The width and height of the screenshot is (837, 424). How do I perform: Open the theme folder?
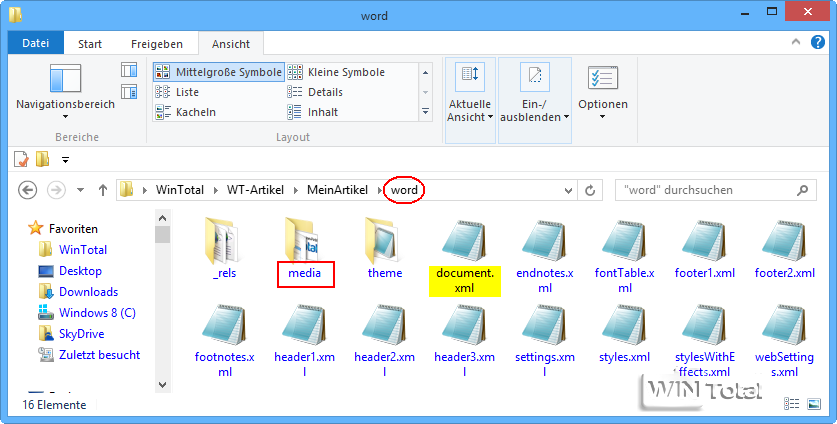[x=384, y=249]
